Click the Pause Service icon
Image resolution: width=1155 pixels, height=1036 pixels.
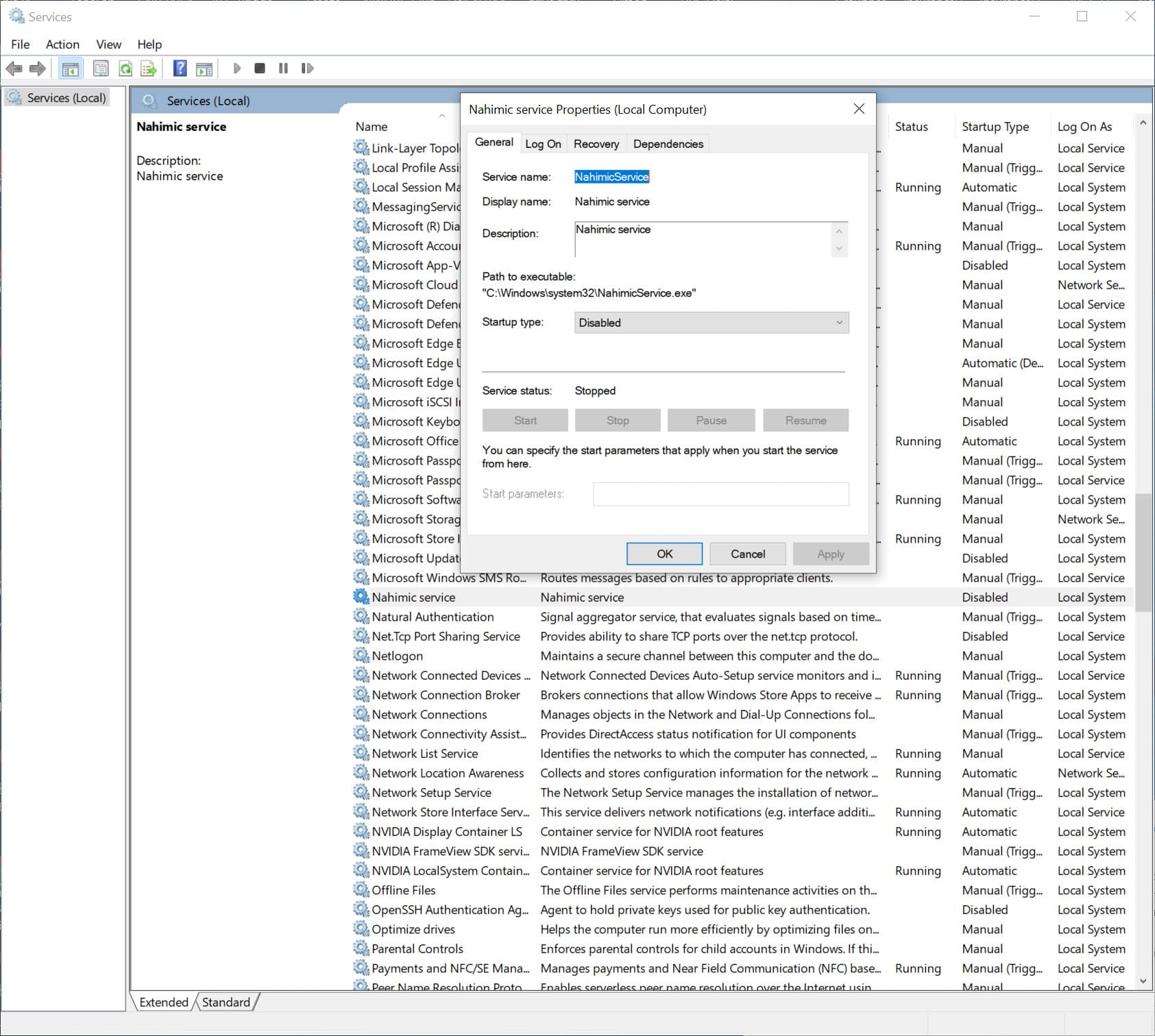pos(283,68)
